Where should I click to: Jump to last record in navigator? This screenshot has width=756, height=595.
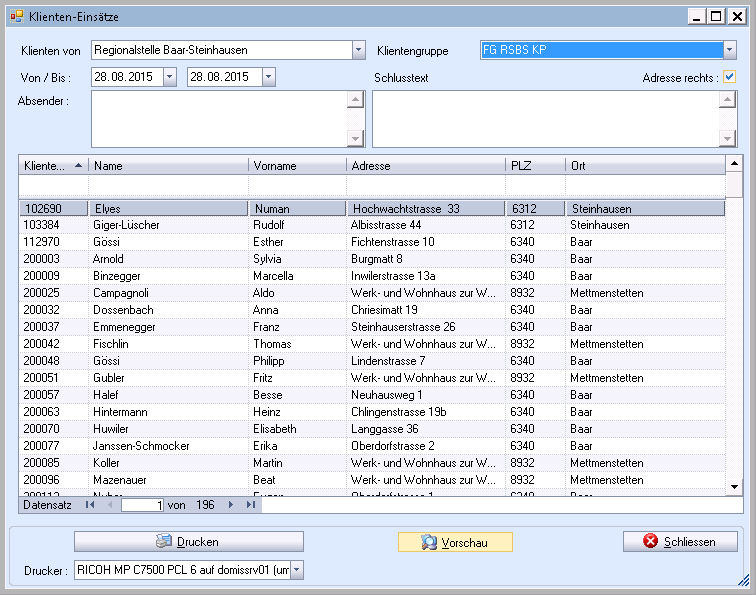(x=250, y=505)
